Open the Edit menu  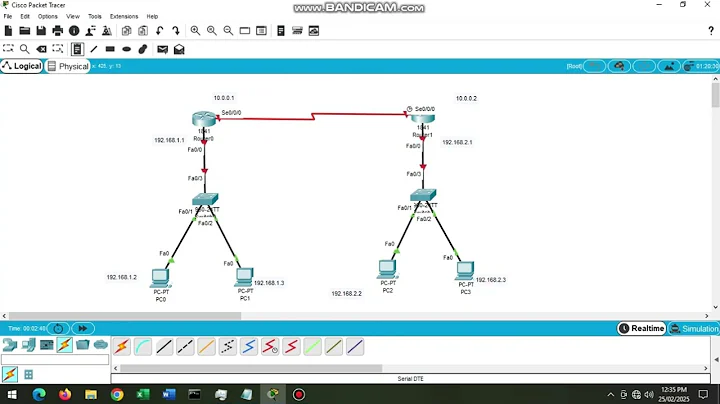[25, 16]
